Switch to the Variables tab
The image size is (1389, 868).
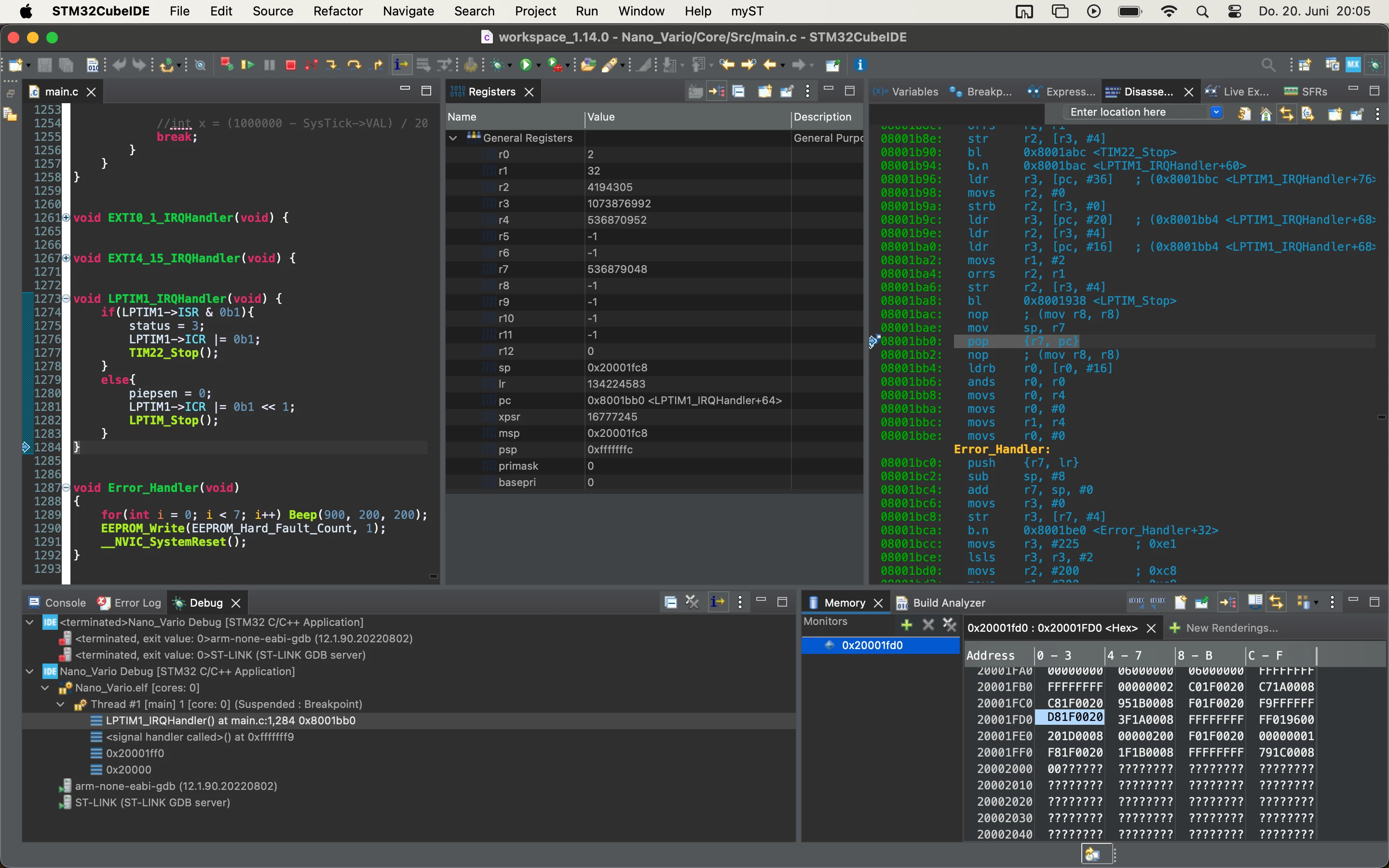[906, 91]
